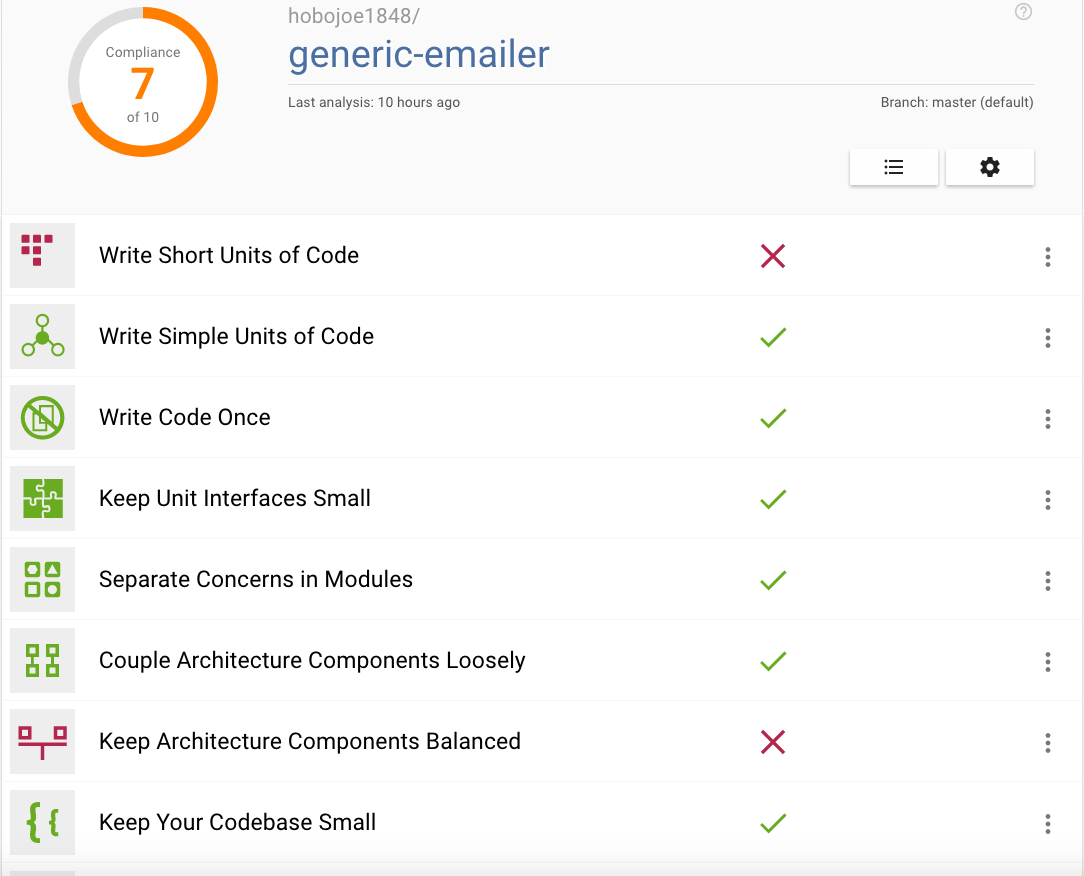Click the Compliance 7 of 10 progress ring
Screen dimensions: 1084x876
tap(142, 81)
